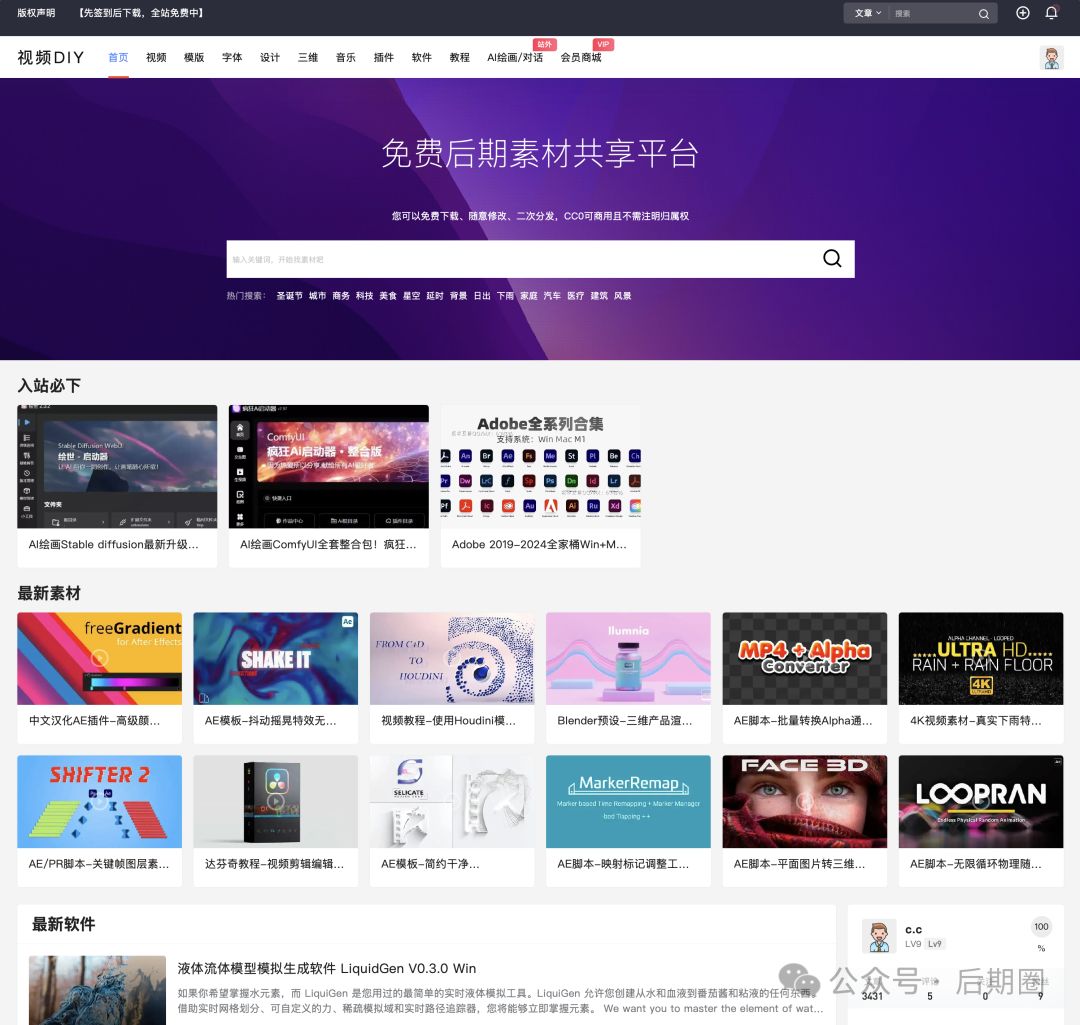Click the AE脚本-平面图片转三维 title
This screenshot has width=1080, height=1025.
pos(800,864)
